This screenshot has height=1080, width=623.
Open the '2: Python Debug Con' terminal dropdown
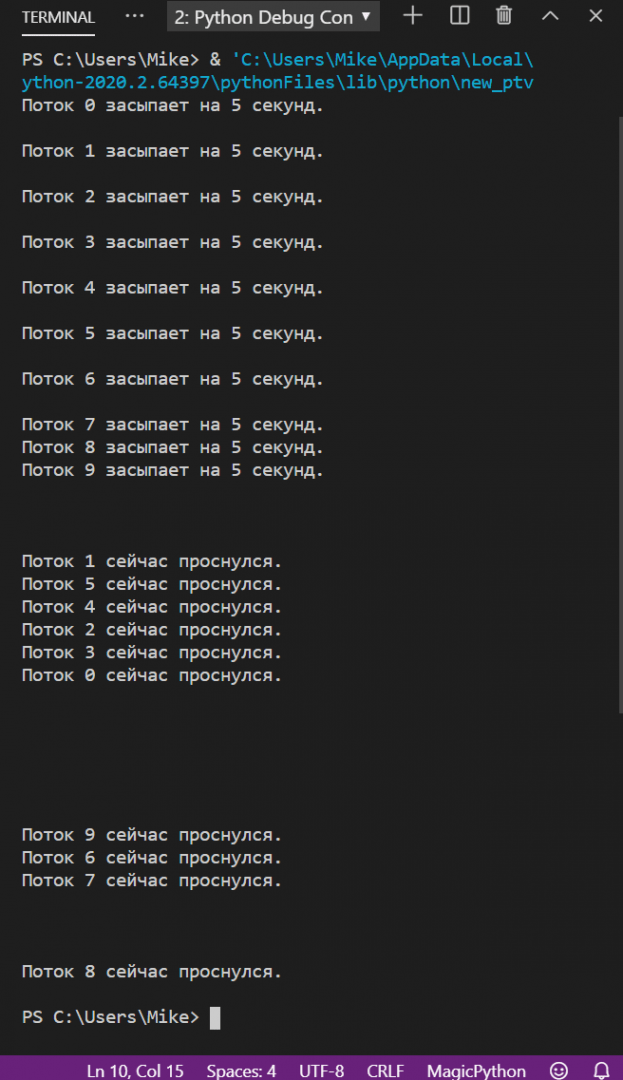(273, 17)
